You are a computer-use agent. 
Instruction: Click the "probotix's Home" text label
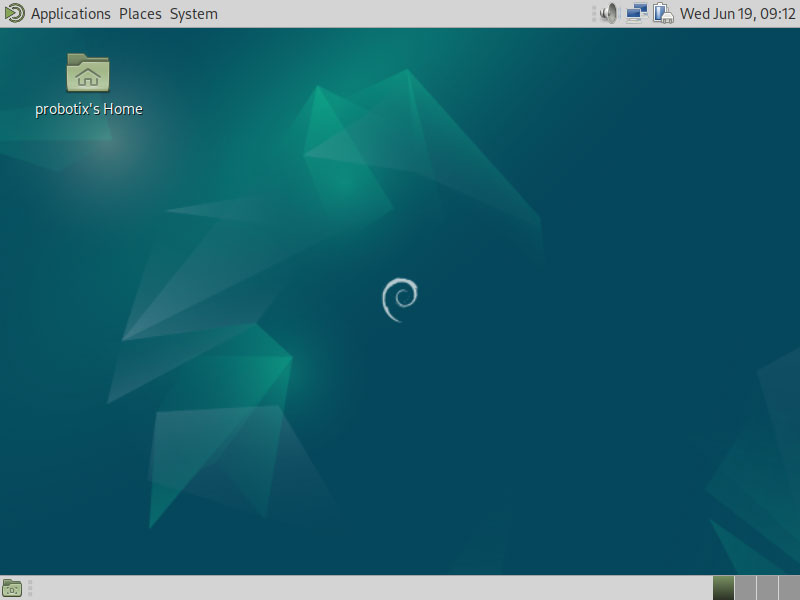tap(89, 109)
